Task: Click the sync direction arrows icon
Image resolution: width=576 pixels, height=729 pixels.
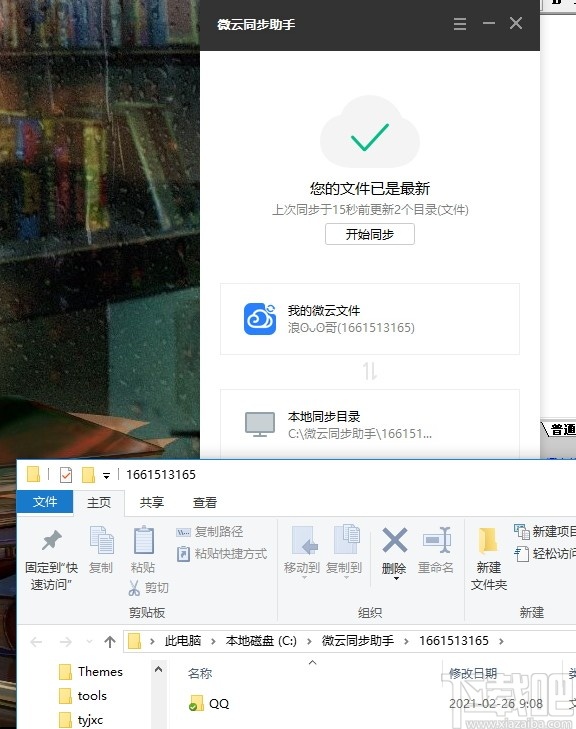Action: 370,371
